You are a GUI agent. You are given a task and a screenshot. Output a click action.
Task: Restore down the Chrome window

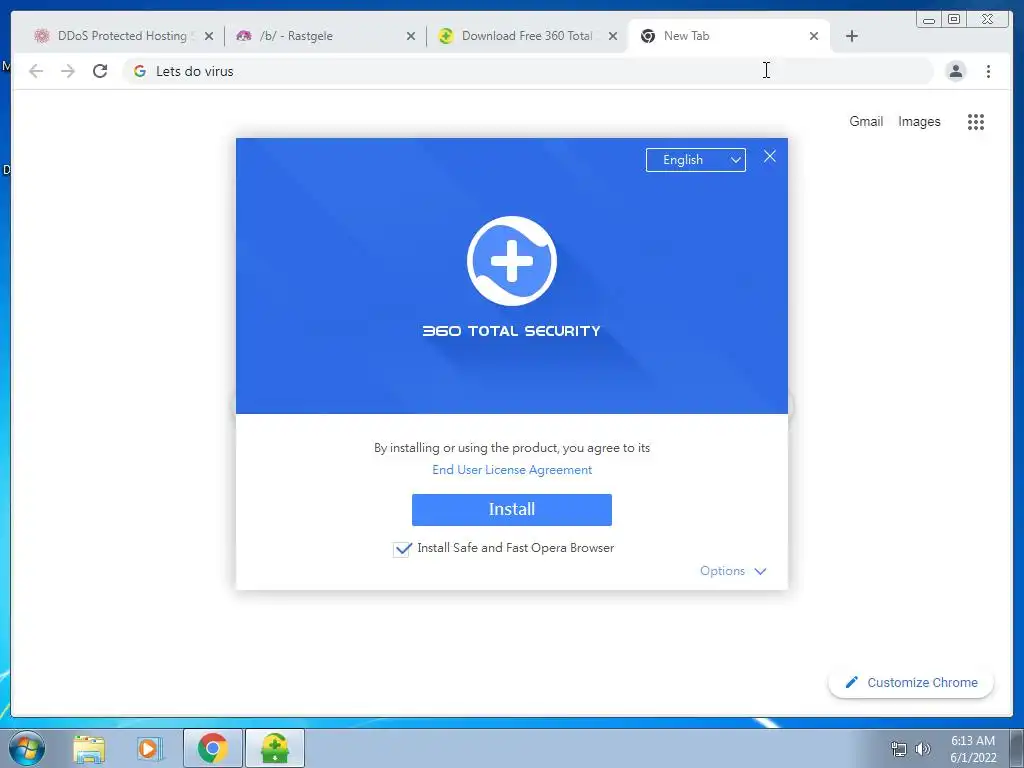[954, 19]
